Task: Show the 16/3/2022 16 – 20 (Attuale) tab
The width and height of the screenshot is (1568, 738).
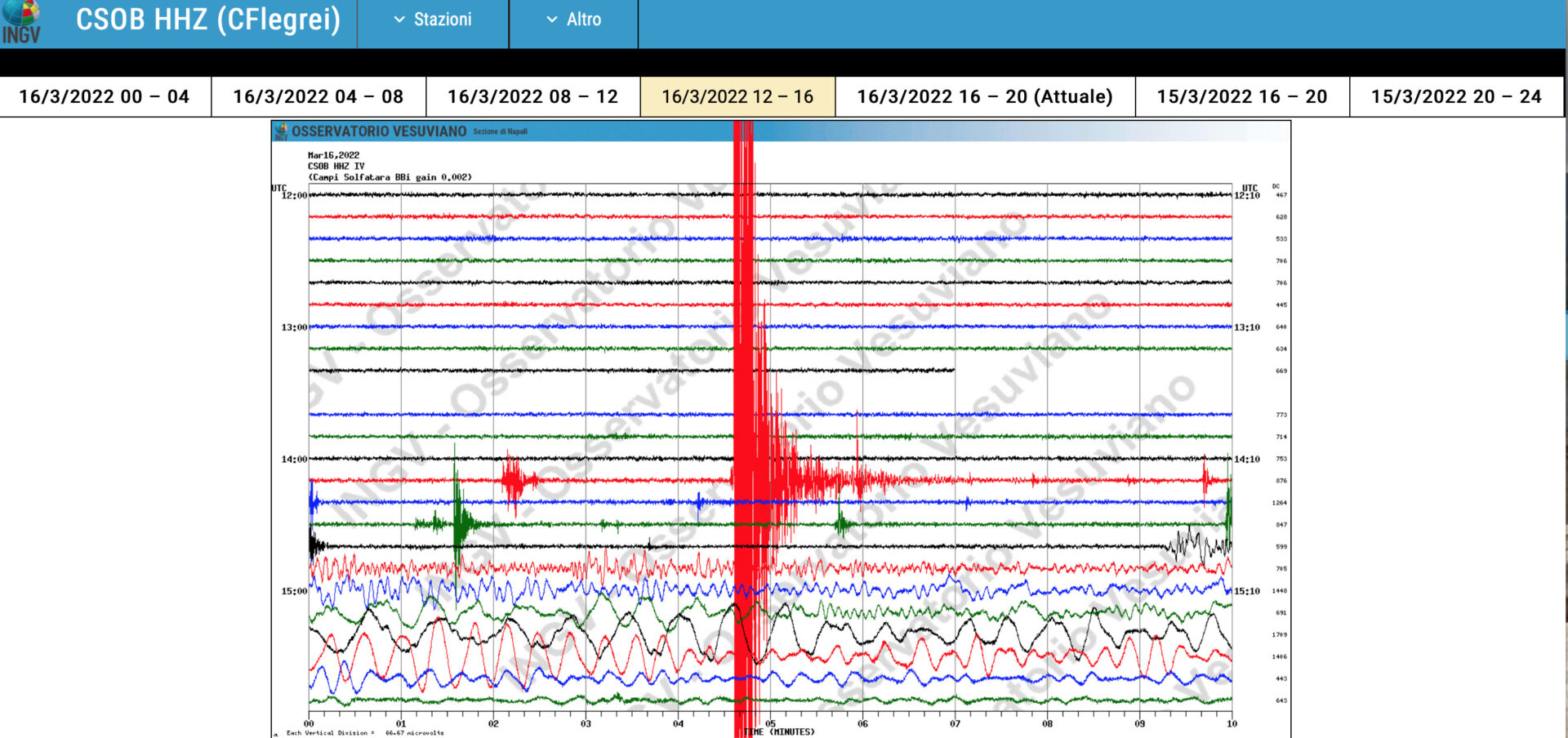Action: pyautogui.click(x=985, y=97)
